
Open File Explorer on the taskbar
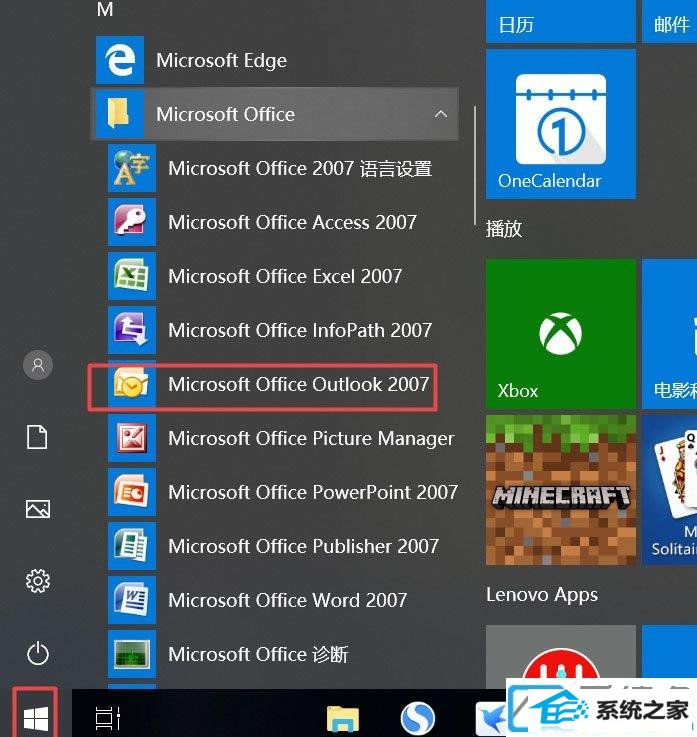[x=343, y=719]
